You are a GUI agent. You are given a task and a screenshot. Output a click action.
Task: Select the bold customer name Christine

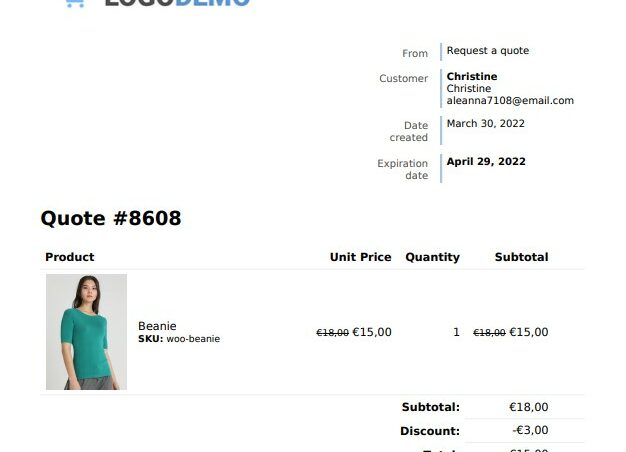point(471,77)
